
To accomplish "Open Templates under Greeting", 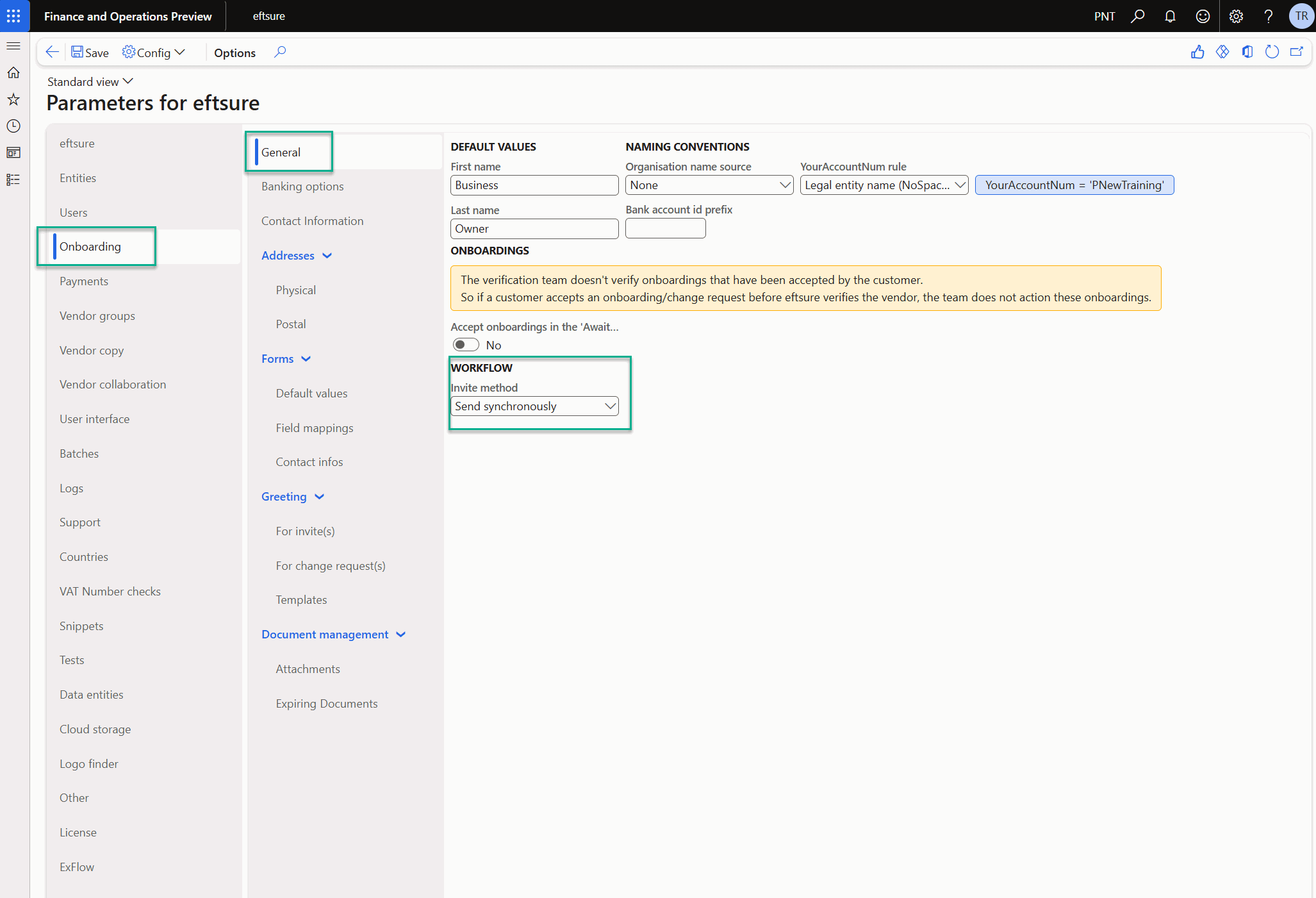I will tap(302, 600).
